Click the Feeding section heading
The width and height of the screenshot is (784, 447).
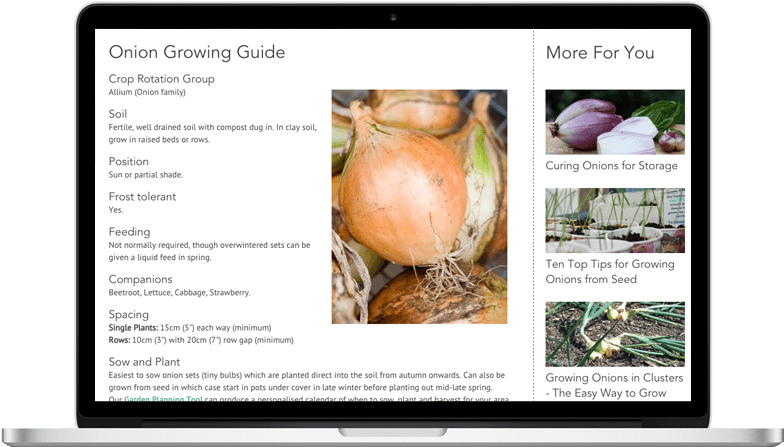click(x=129, y=232)
